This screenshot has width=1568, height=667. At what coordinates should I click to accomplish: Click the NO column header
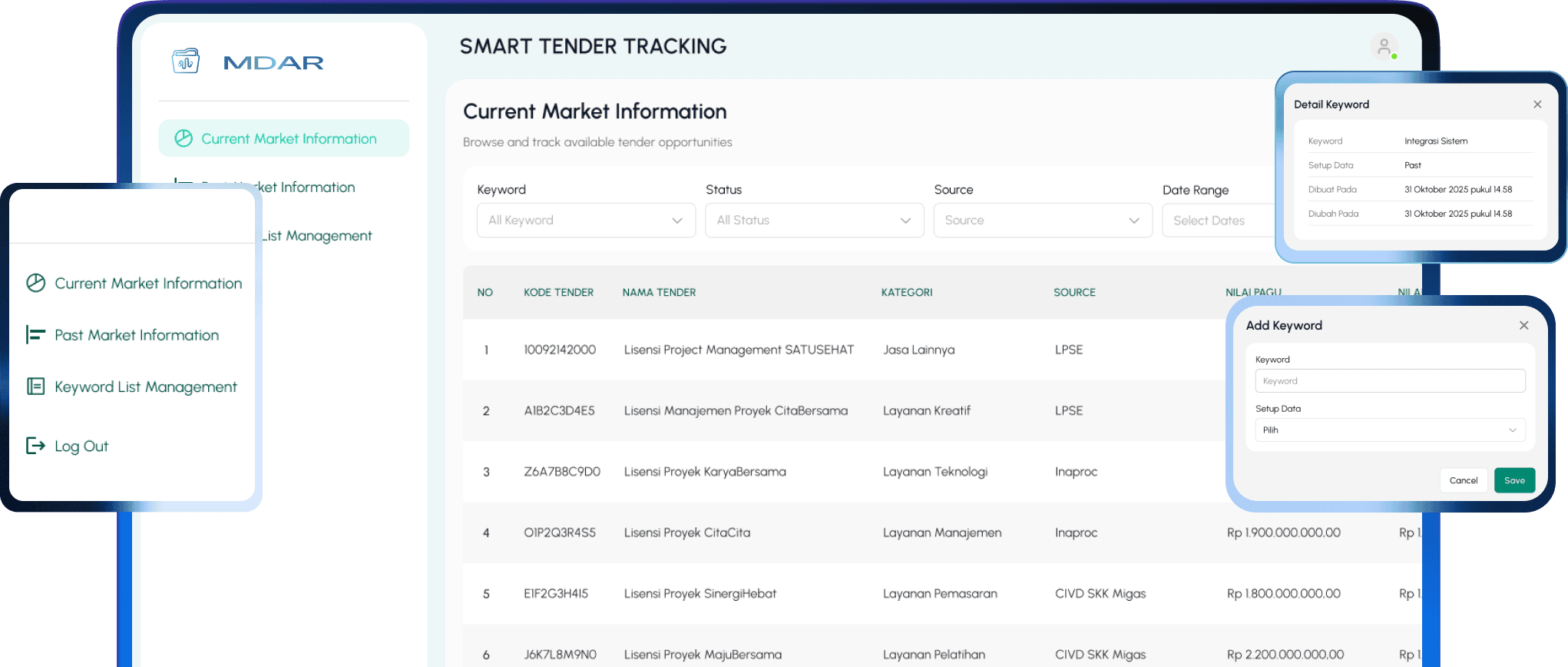pyautogui.click(x=485, y=293)
